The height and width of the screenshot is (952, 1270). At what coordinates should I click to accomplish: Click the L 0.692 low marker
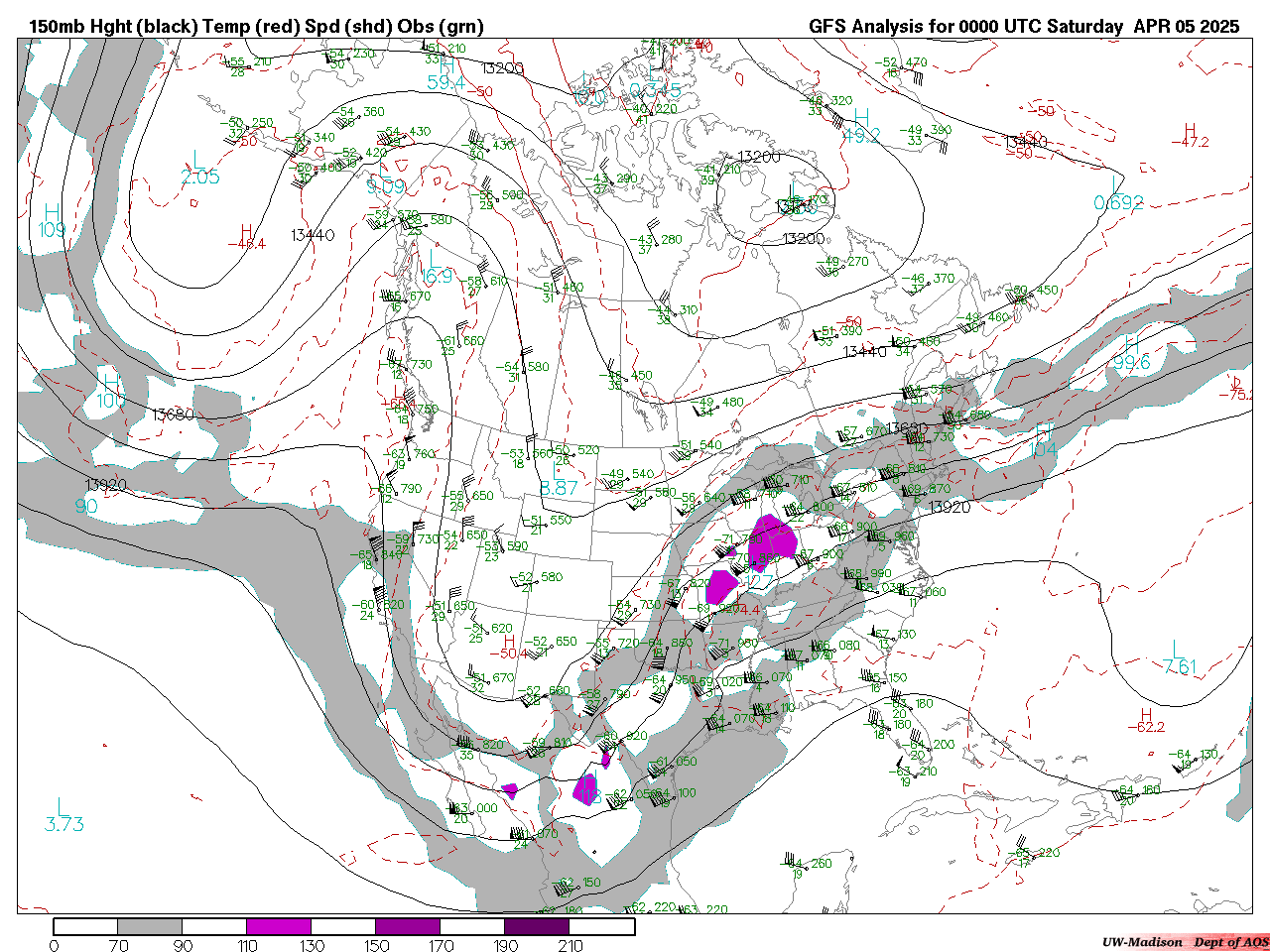point(1118,194)
